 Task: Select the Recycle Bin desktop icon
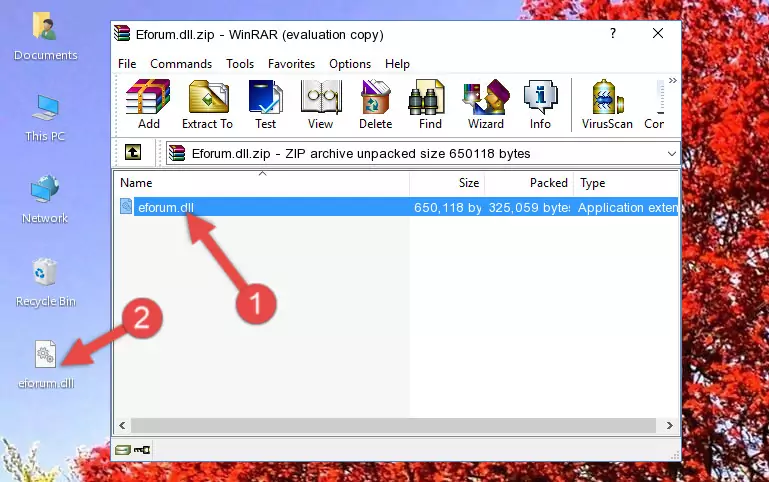(x=46, y=283)
